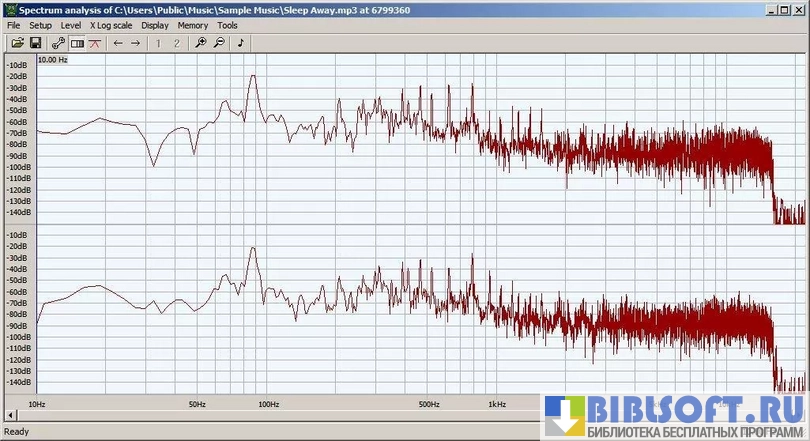Open the File menu
This screenshot has width=810, height=441.
(x=13, y=25)
